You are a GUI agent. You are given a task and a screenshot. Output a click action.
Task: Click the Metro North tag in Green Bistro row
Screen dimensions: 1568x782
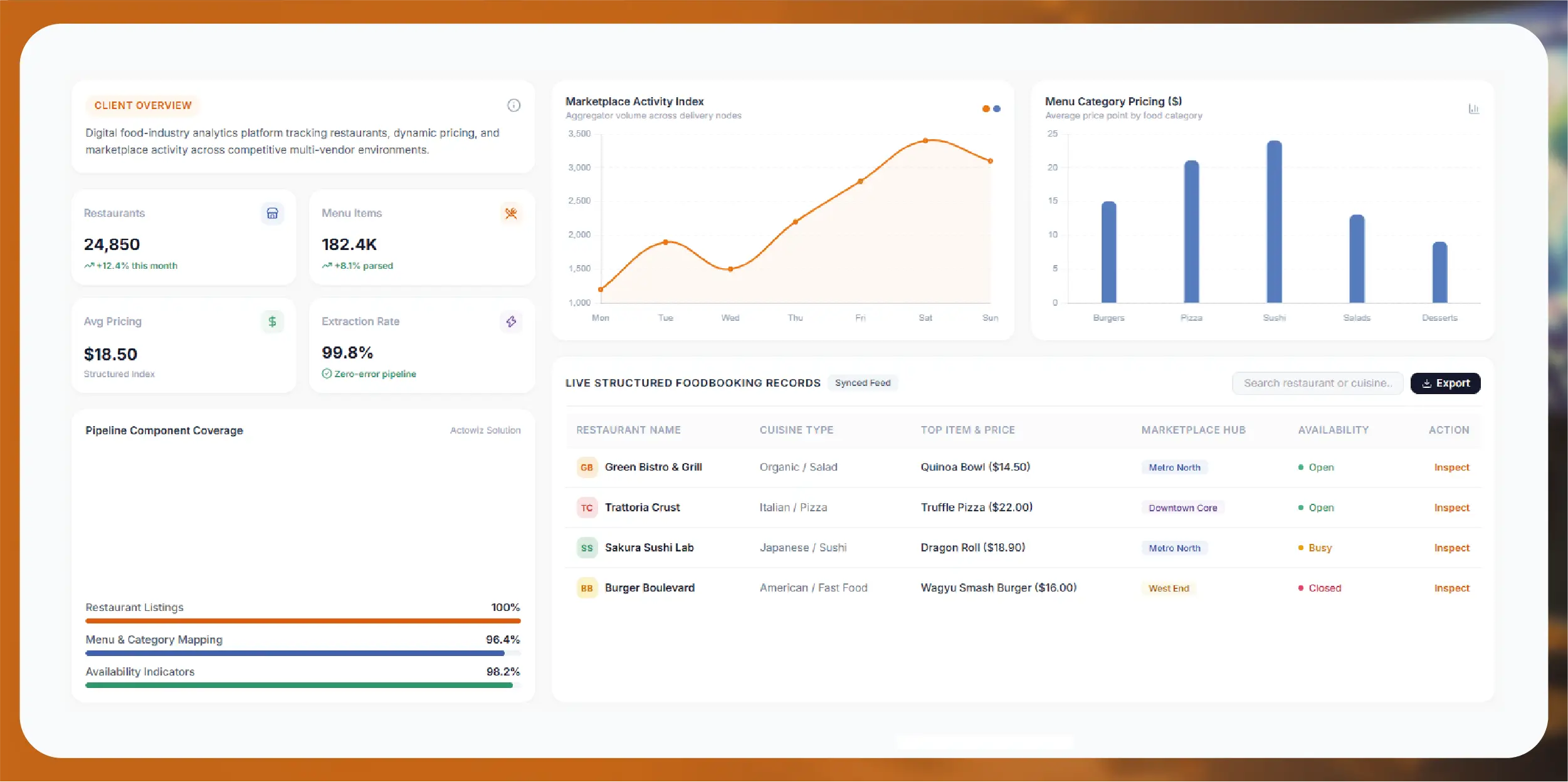[1174, 467]
